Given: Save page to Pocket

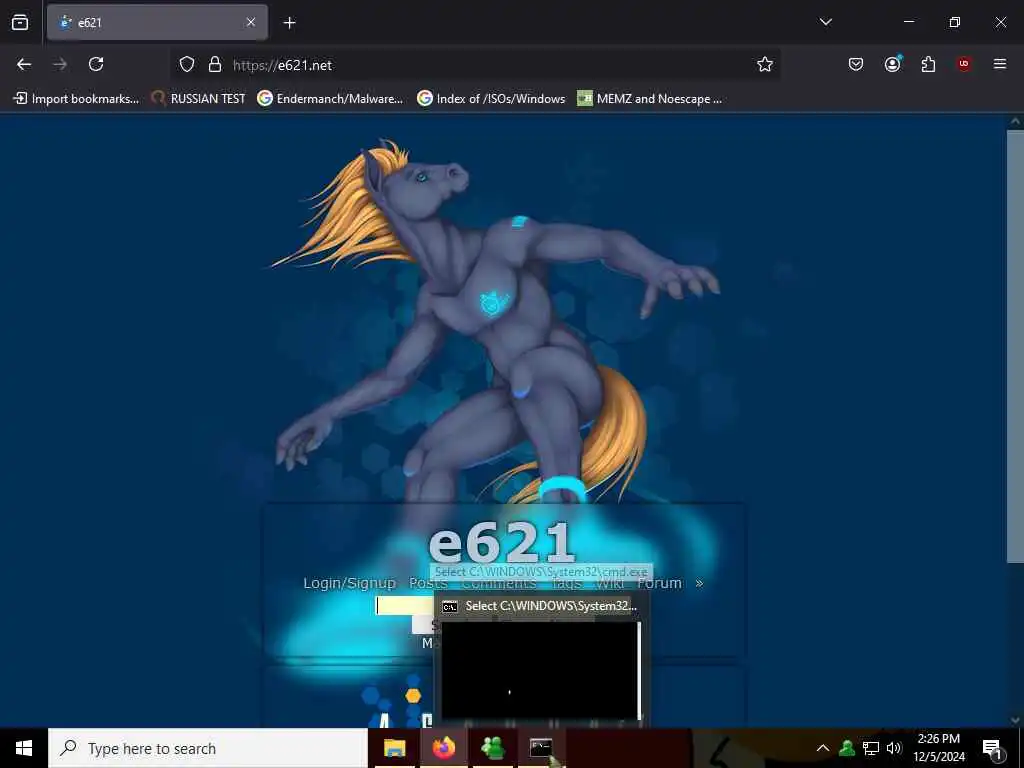Looking at the screenshot, I should point(856,64).
